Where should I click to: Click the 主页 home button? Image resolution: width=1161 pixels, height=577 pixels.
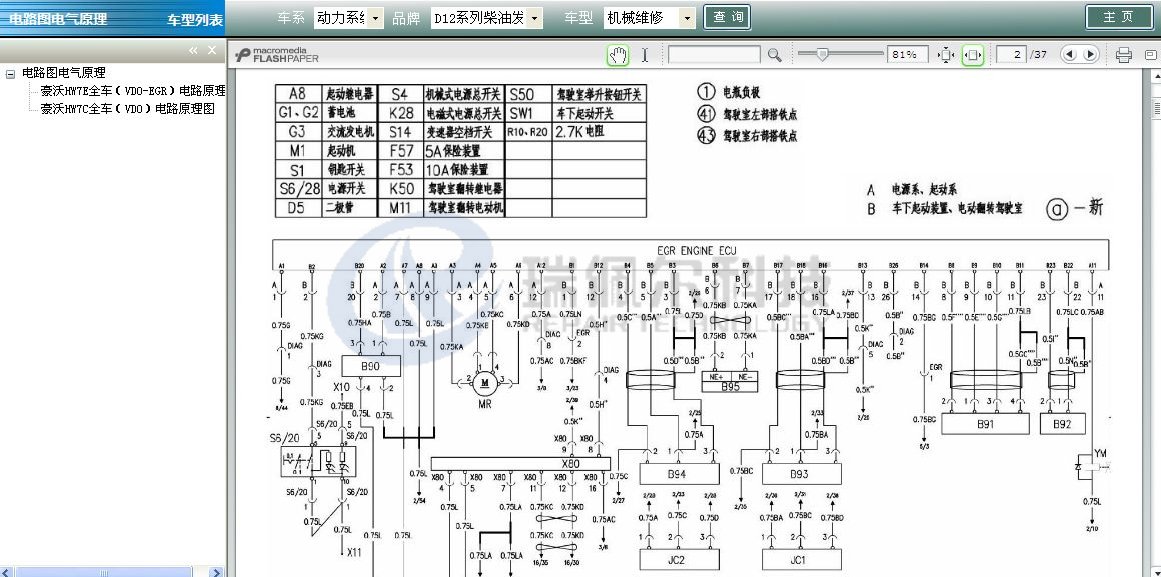[x=1118, y=17]
